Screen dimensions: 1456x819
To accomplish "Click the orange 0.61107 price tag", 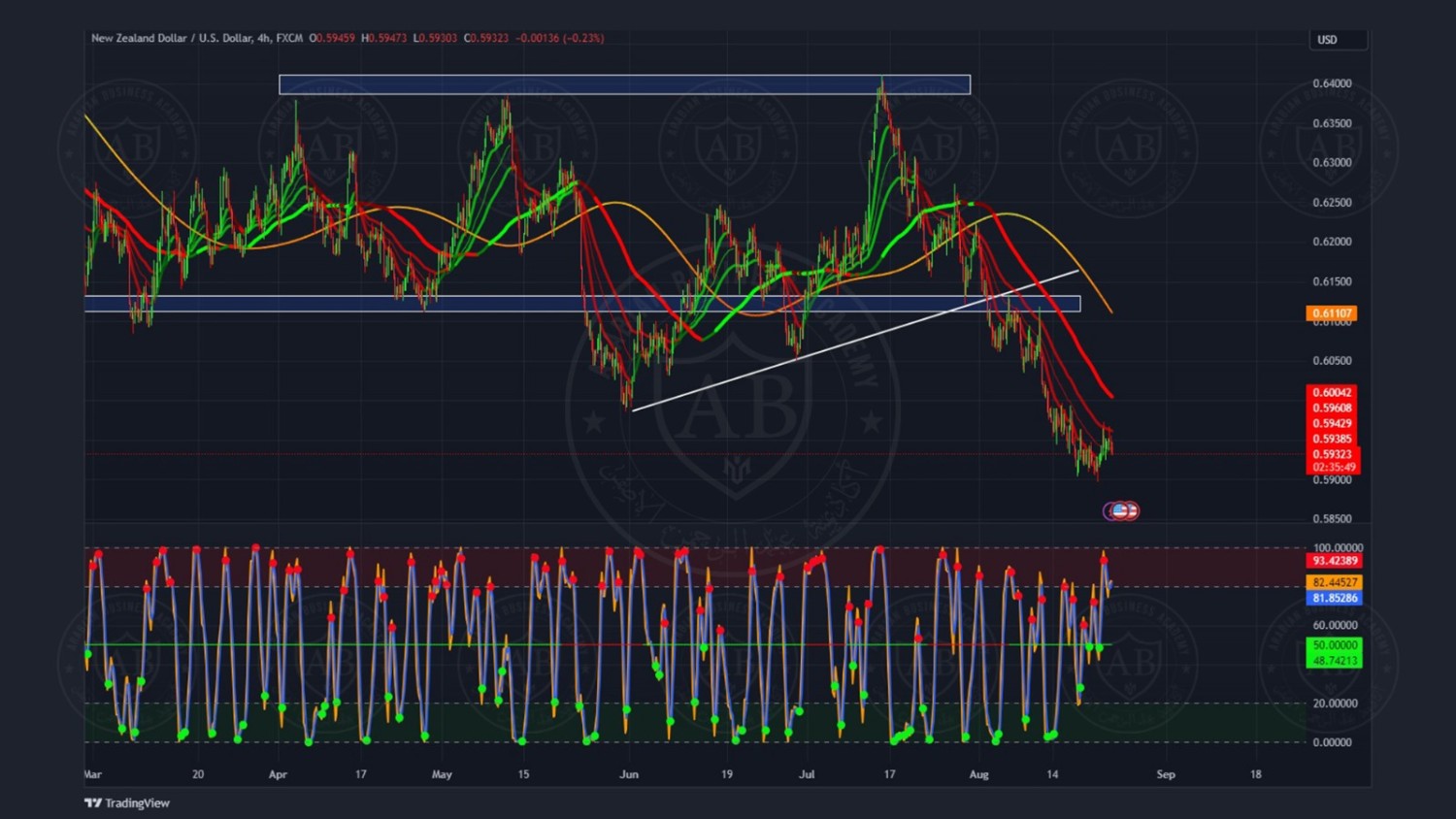I will tap(1332, 313).
